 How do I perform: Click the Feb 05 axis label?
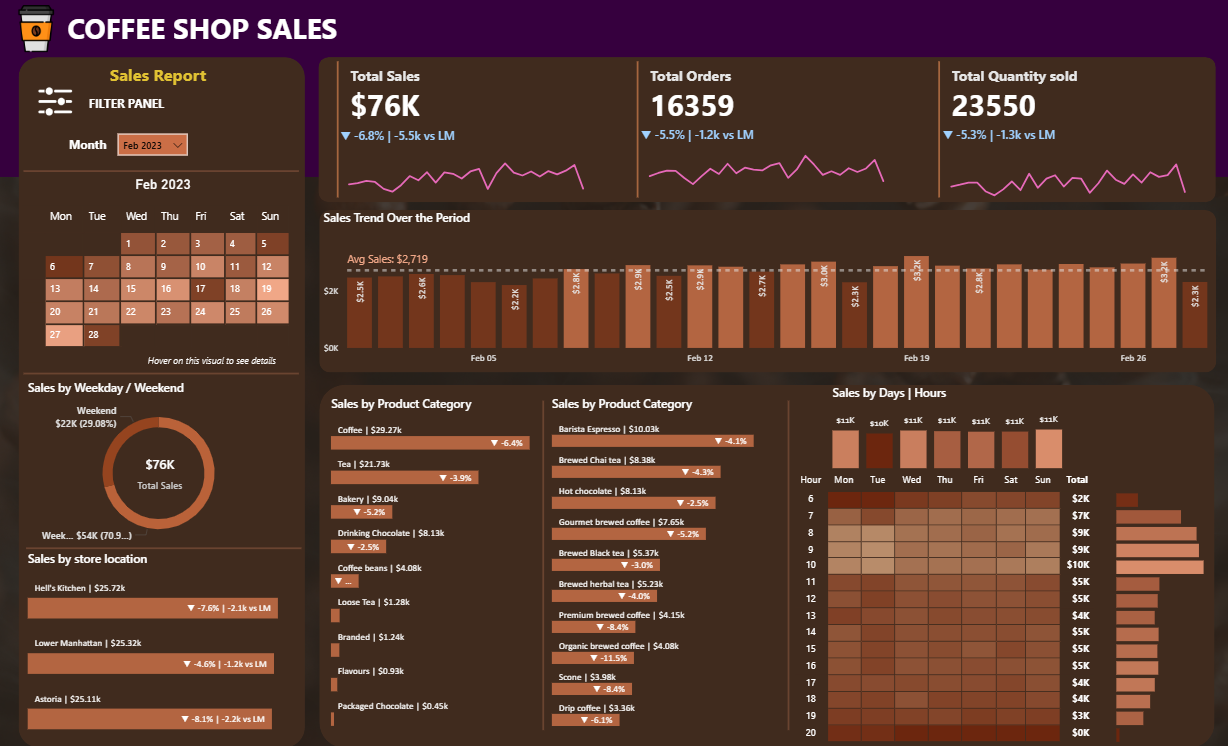[483, 358]
